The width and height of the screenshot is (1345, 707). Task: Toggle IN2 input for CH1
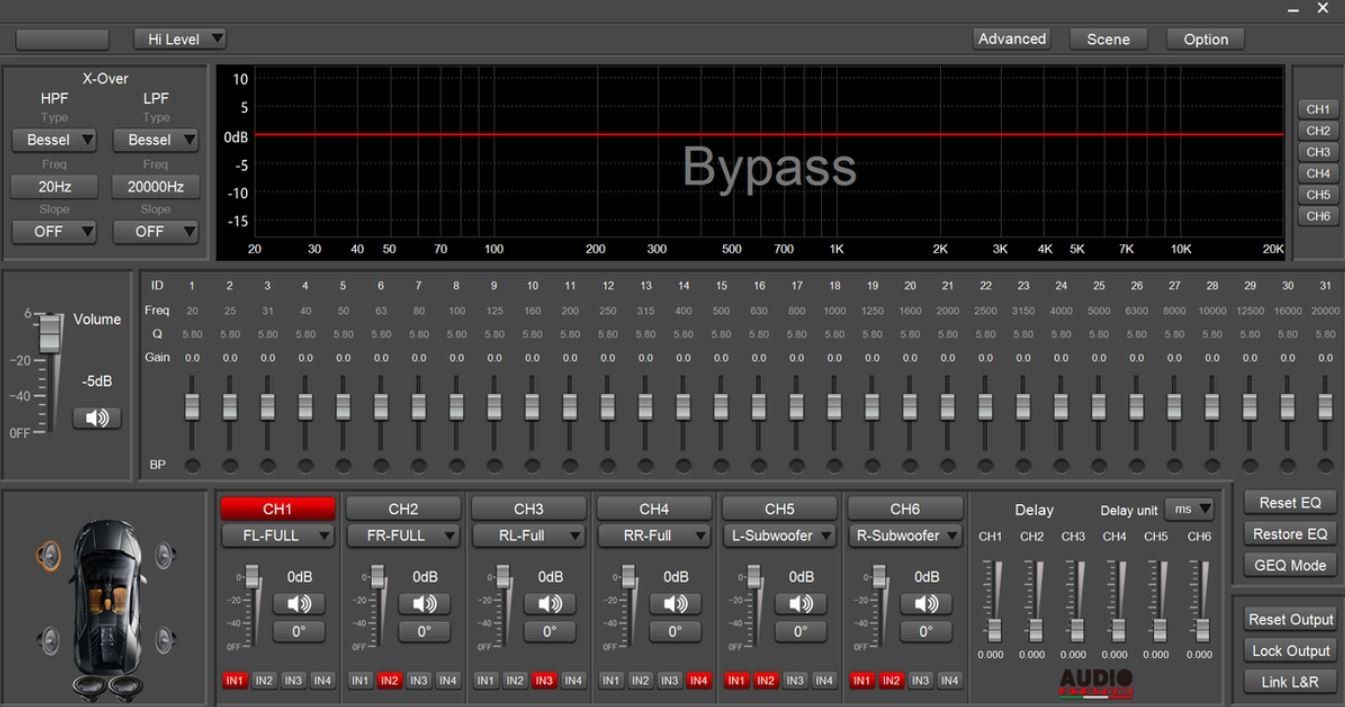pos(264,680)
